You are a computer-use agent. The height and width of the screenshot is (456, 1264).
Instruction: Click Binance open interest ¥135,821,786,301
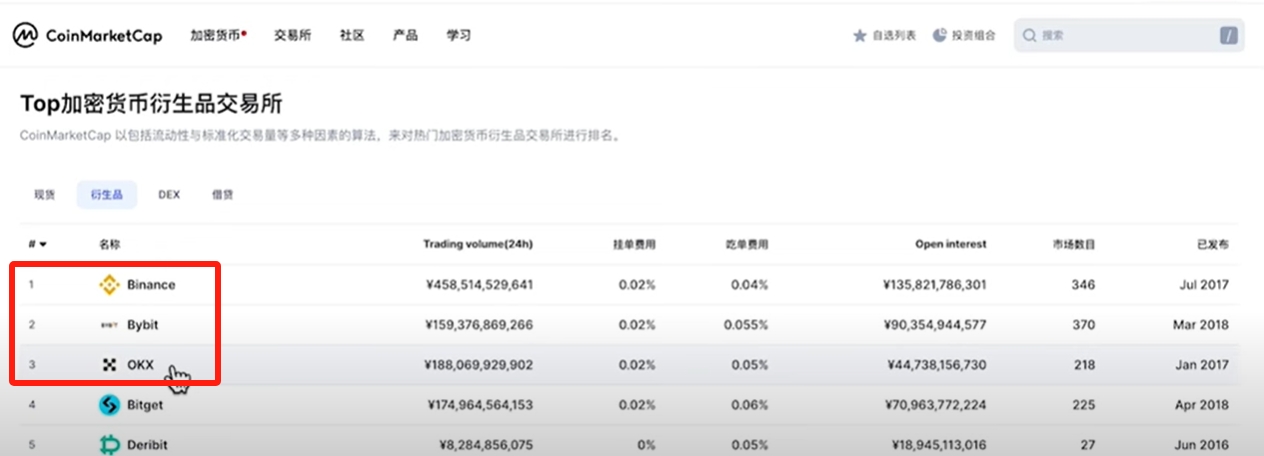coord(935,285)
